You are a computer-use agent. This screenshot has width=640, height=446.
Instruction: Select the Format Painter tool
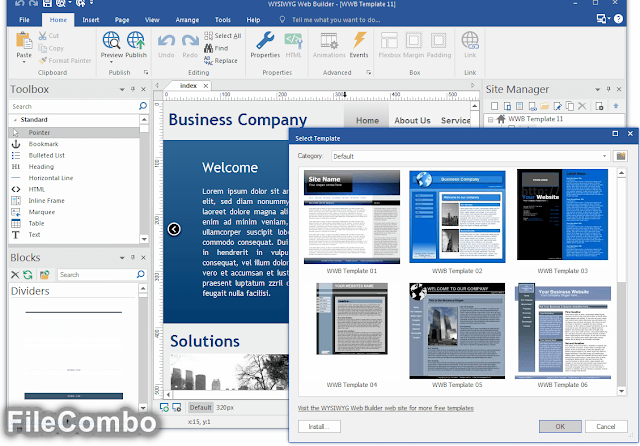point(65,60)
